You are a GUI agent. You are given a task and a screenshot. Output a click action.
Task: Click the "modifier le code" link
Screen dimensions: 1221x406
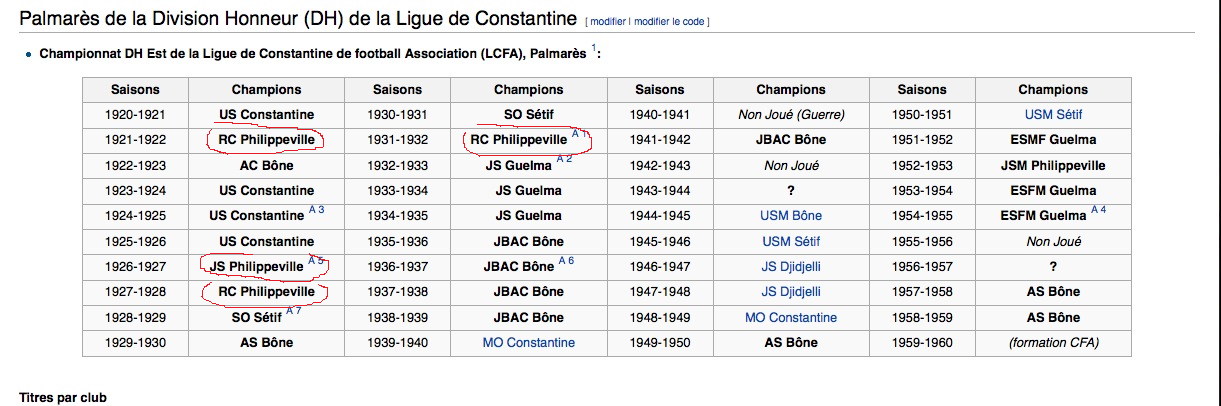pyautogui.click(x=669, y=21)
